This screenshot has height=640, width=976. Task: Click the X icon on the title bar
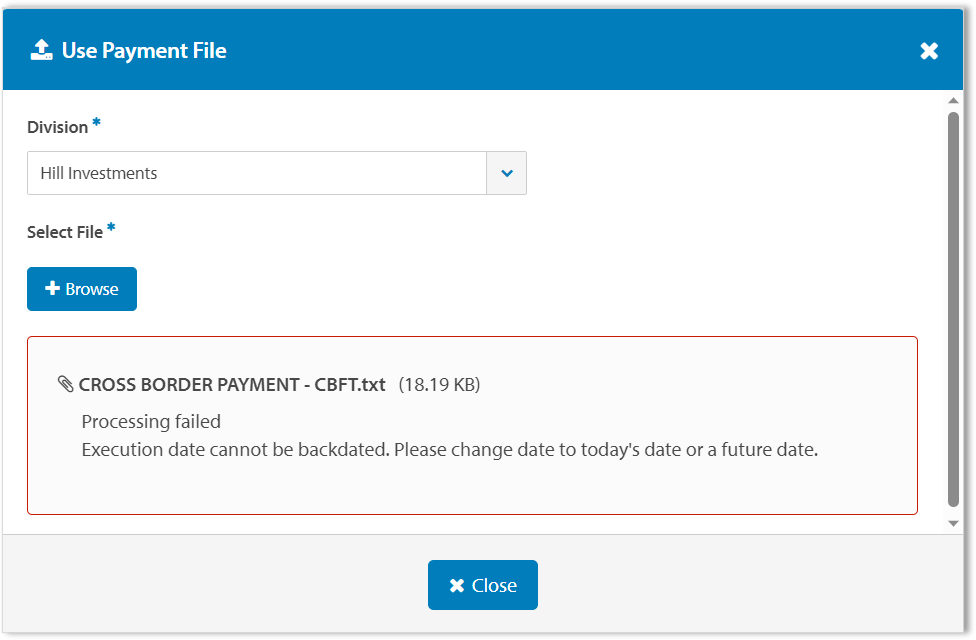929,50
